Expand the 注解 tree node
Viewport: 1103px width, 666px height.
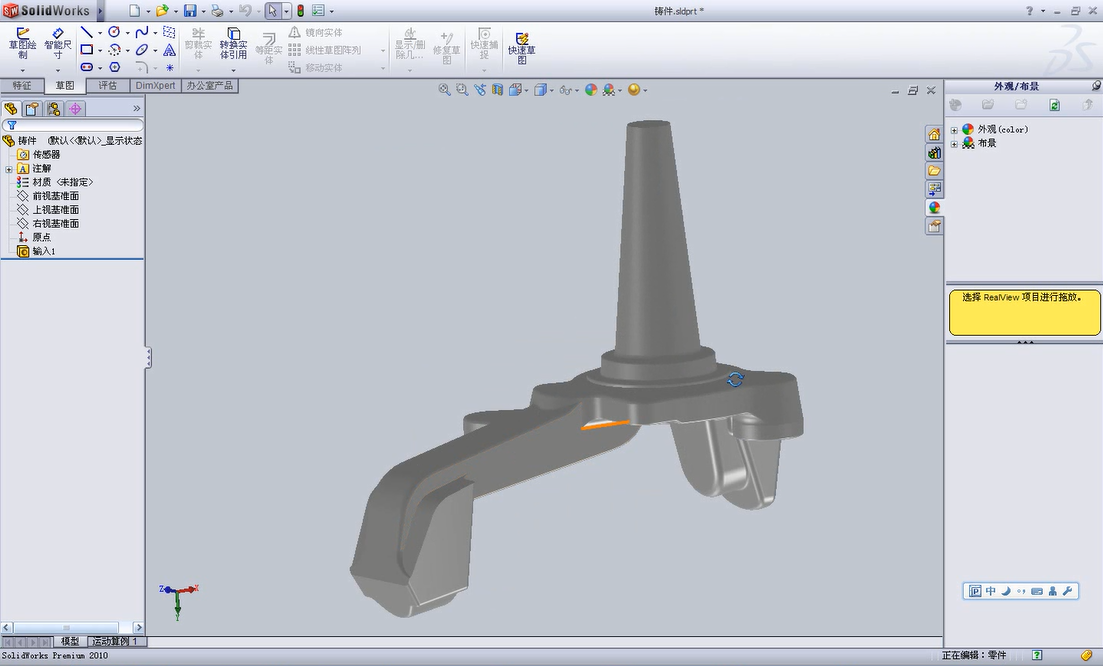pos(8,169)
